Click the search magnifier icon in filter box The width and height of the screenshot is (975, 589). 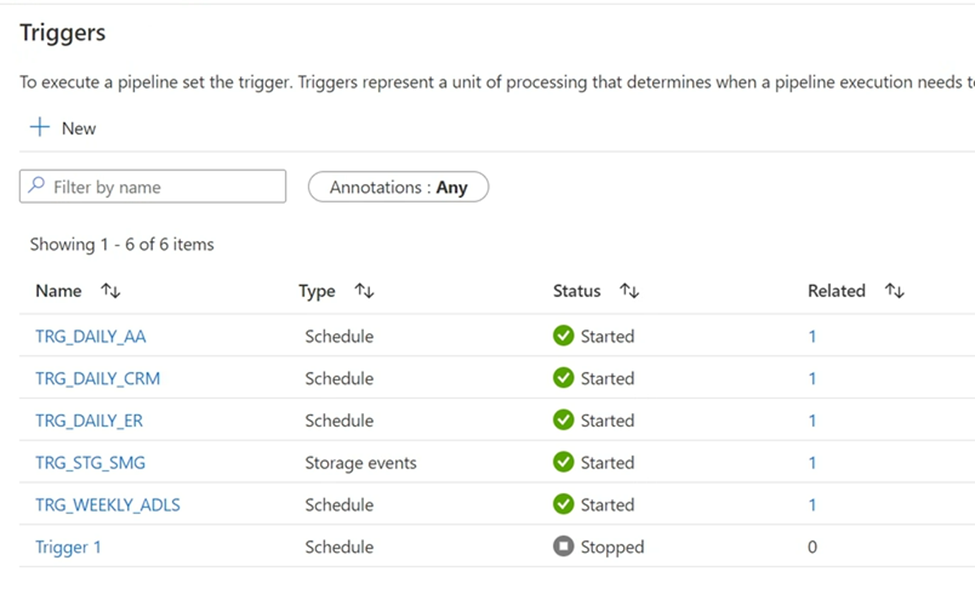click(x=37, y=186)
